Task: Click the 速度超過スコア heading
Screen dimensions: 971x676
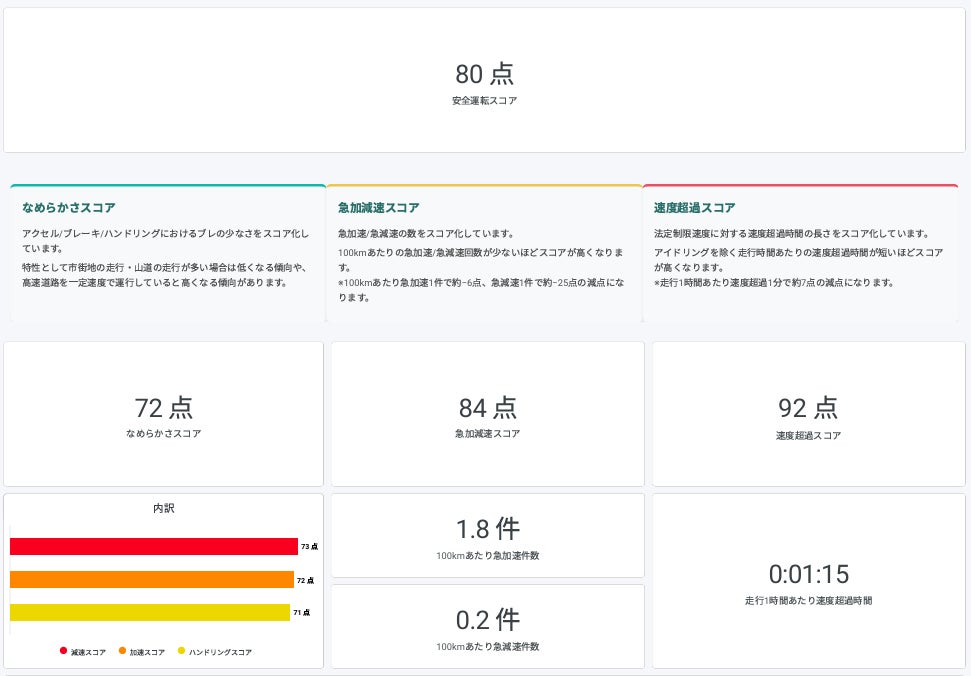Action: click(x=694, y=207)
